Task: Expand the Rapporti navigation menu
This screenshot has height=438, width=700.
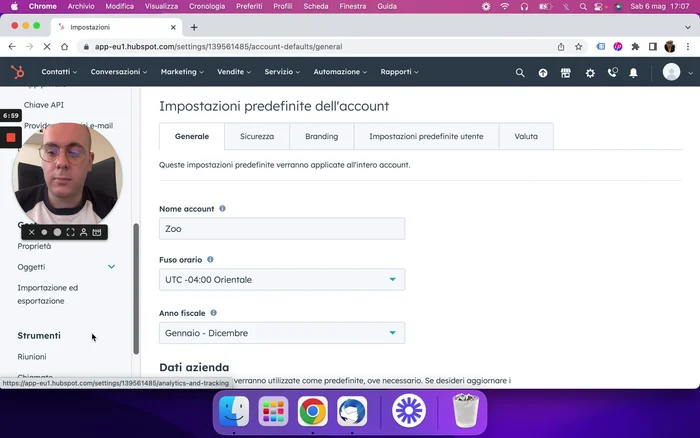Action: [400, 72]
